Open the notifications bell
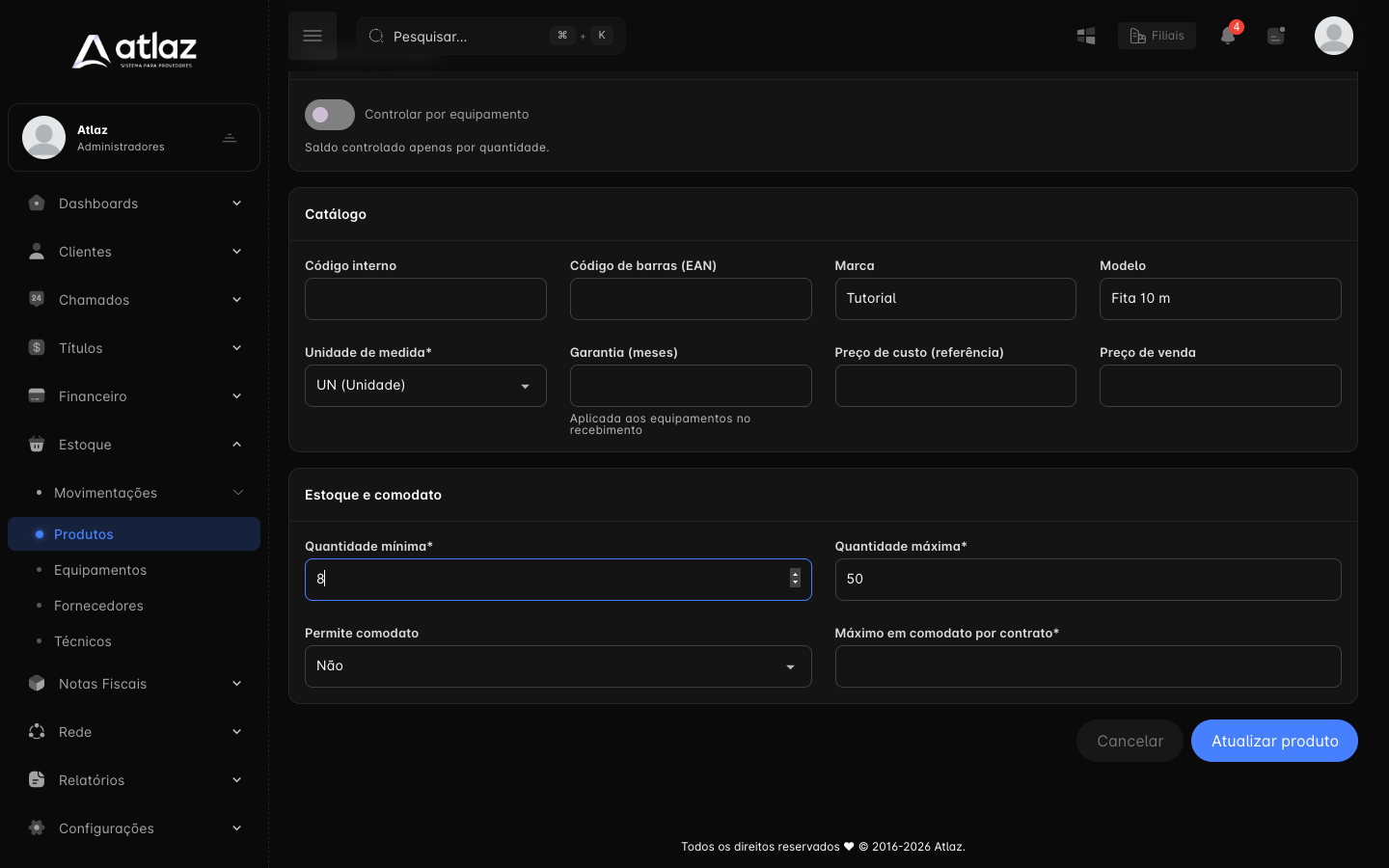This screenshot has width=1389, height=868. point(1228,36)
